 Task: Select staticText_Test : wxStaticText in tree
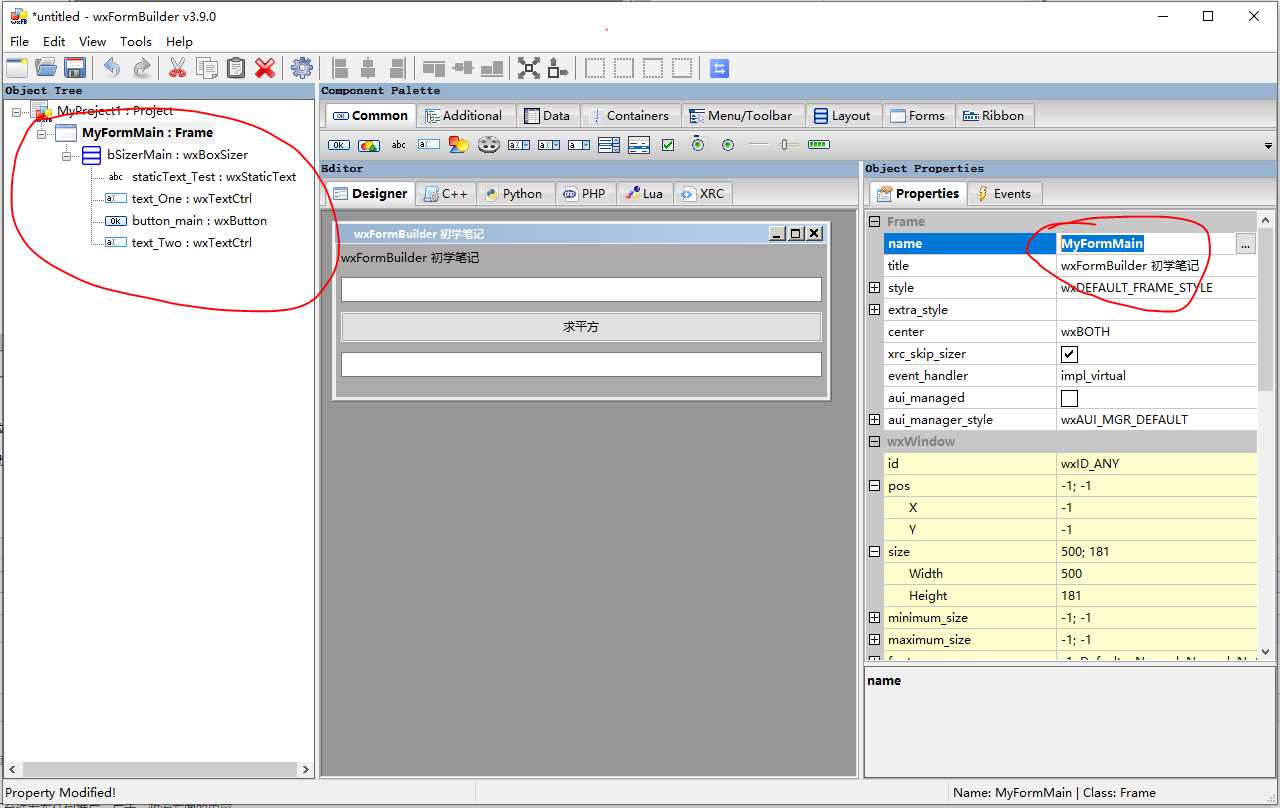(x=214, y=177)
